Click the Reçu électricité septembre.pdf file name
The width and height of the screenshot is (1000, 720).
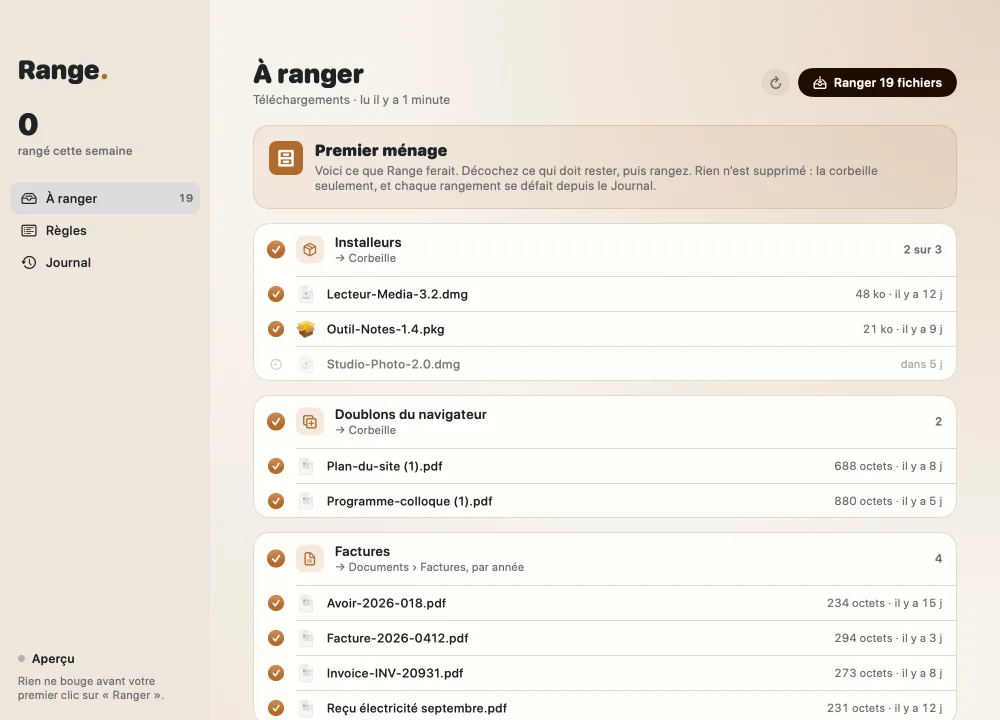click(417, 709)
